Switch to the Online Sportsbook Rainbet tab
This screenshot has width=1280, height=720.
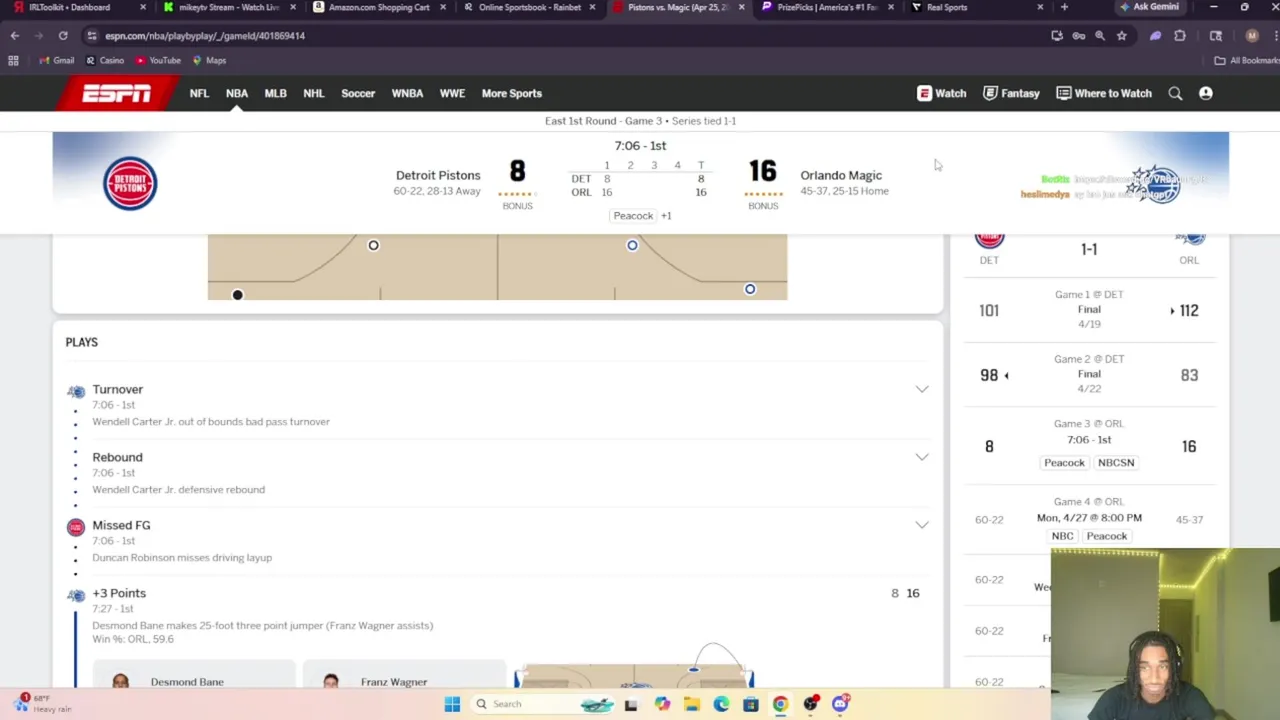(x=528, y=7)
